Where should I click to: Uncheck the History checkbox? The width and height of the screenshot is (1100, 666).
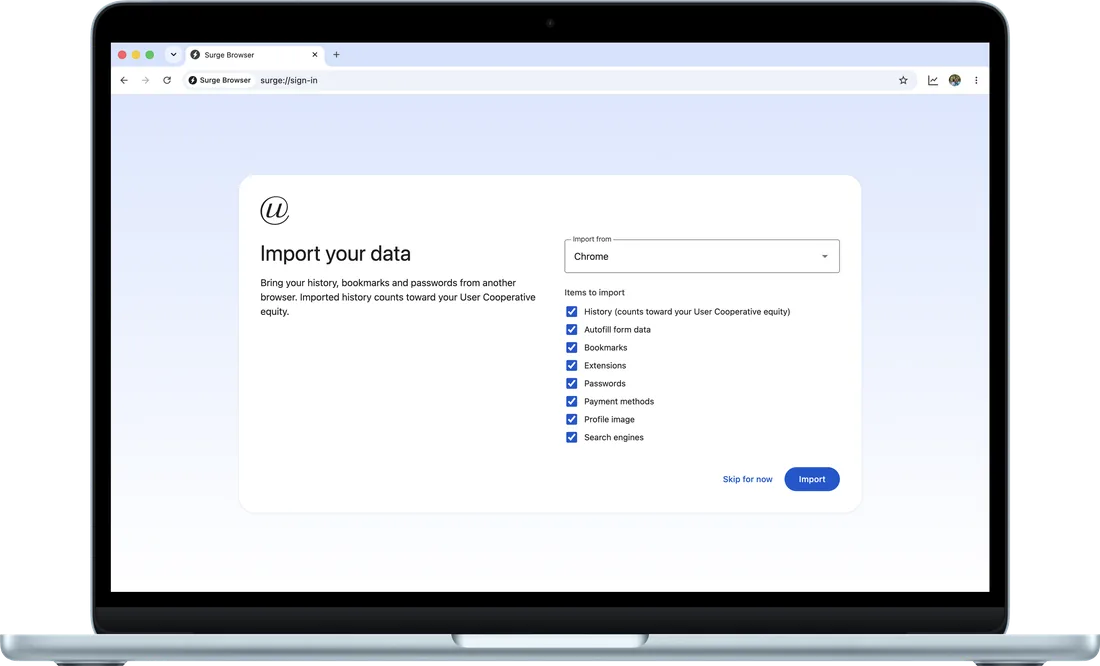point(571,312)
